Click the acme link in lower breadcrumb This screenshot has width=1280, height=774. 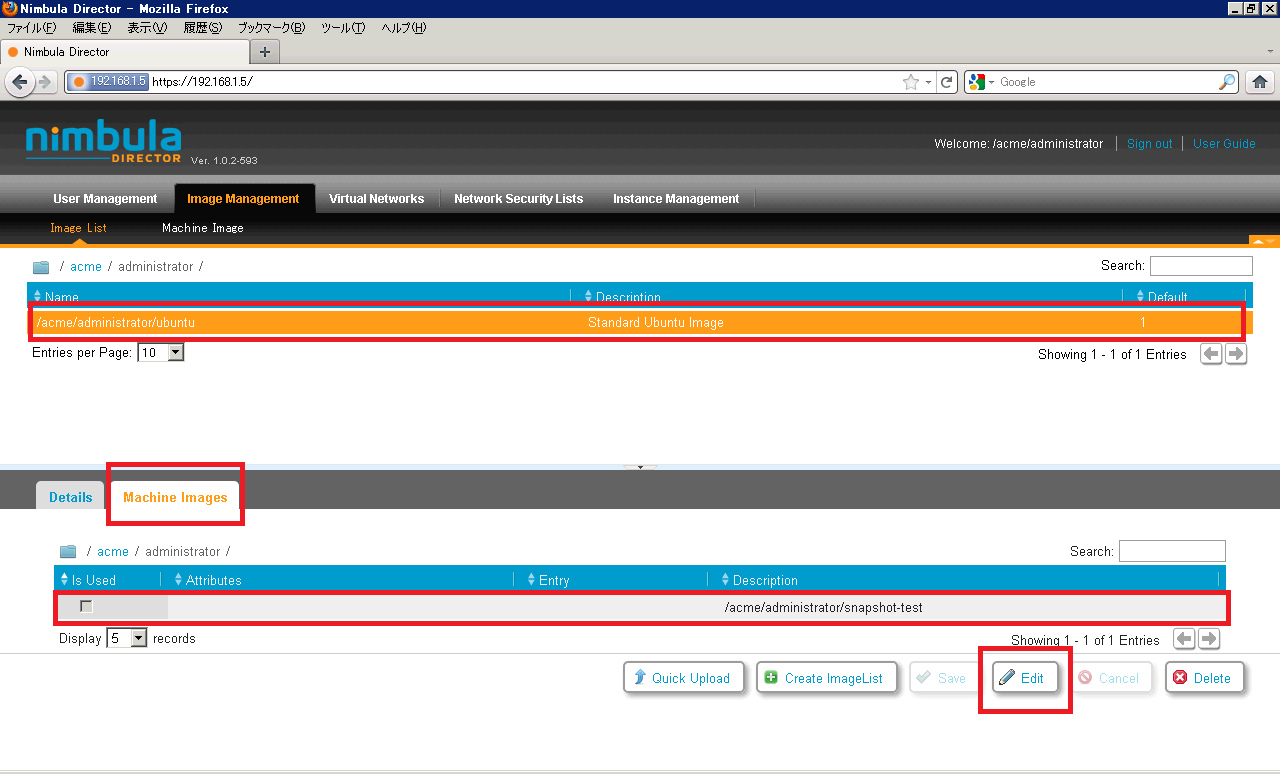tap(113, 552)
